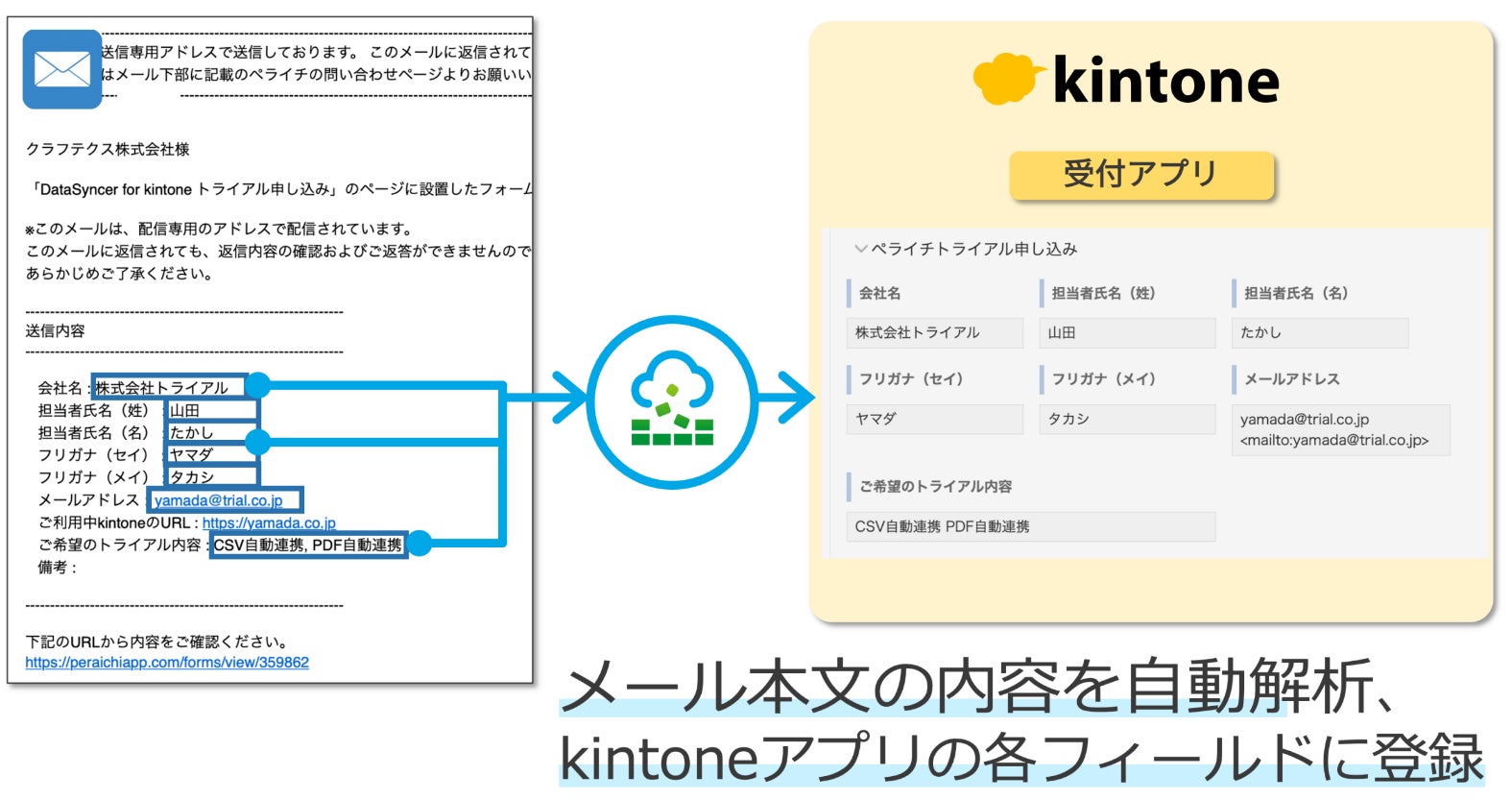Click 山田 in the email body

(x=184, y=411)
